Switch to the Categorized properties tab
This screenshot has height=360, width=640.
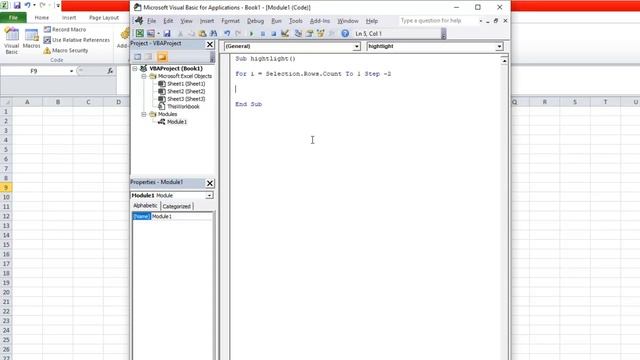point(176,206)
